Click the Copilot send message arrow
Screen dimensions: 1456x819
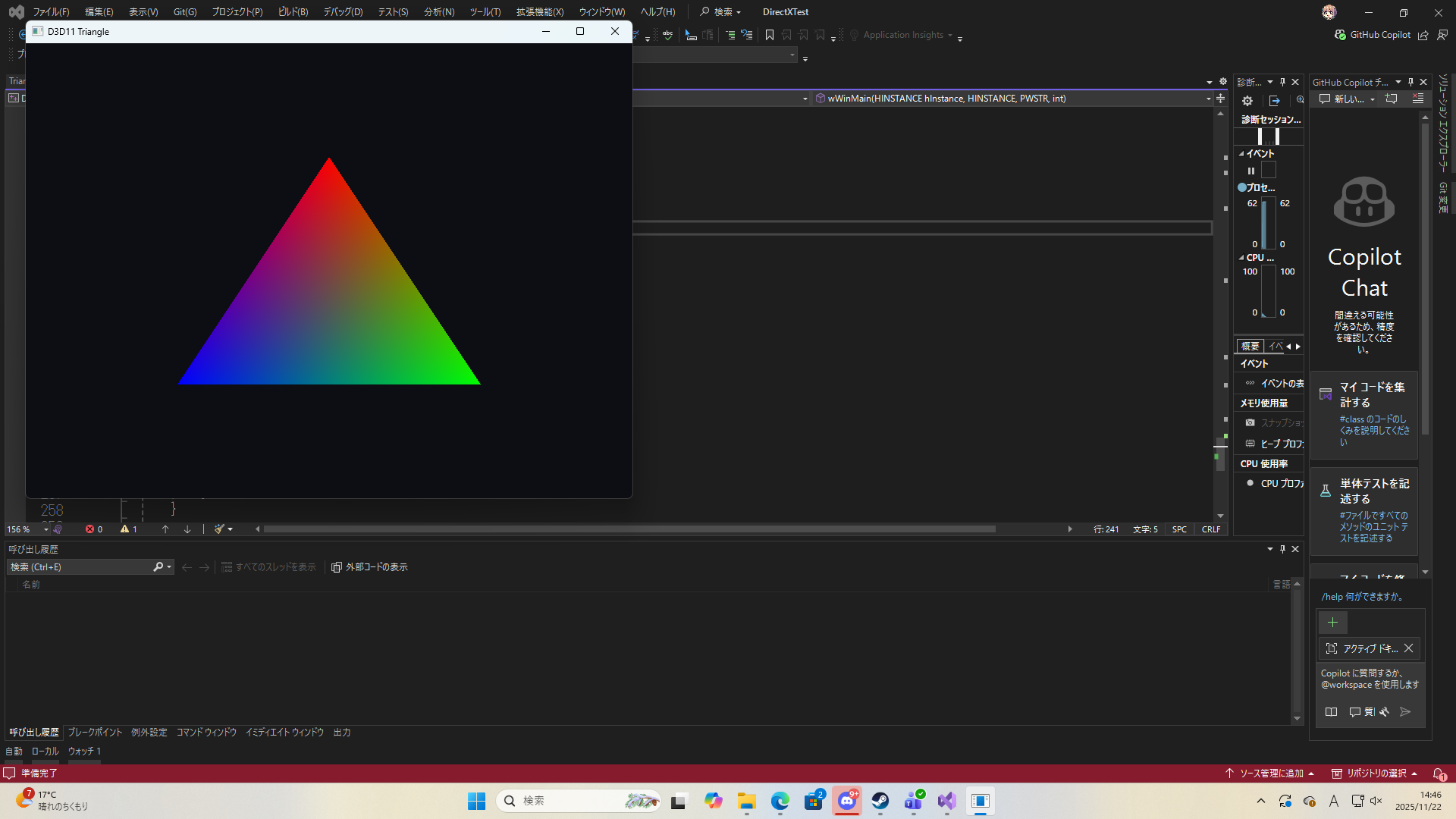pyautogui.click(x=1405, y=711)
